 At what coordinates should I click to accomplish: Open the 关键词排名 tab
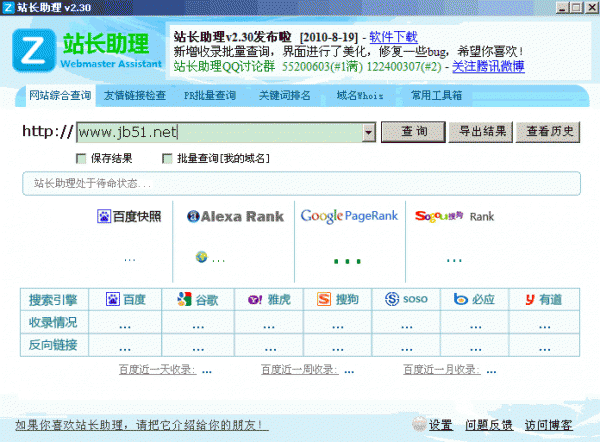click(285, 95)
